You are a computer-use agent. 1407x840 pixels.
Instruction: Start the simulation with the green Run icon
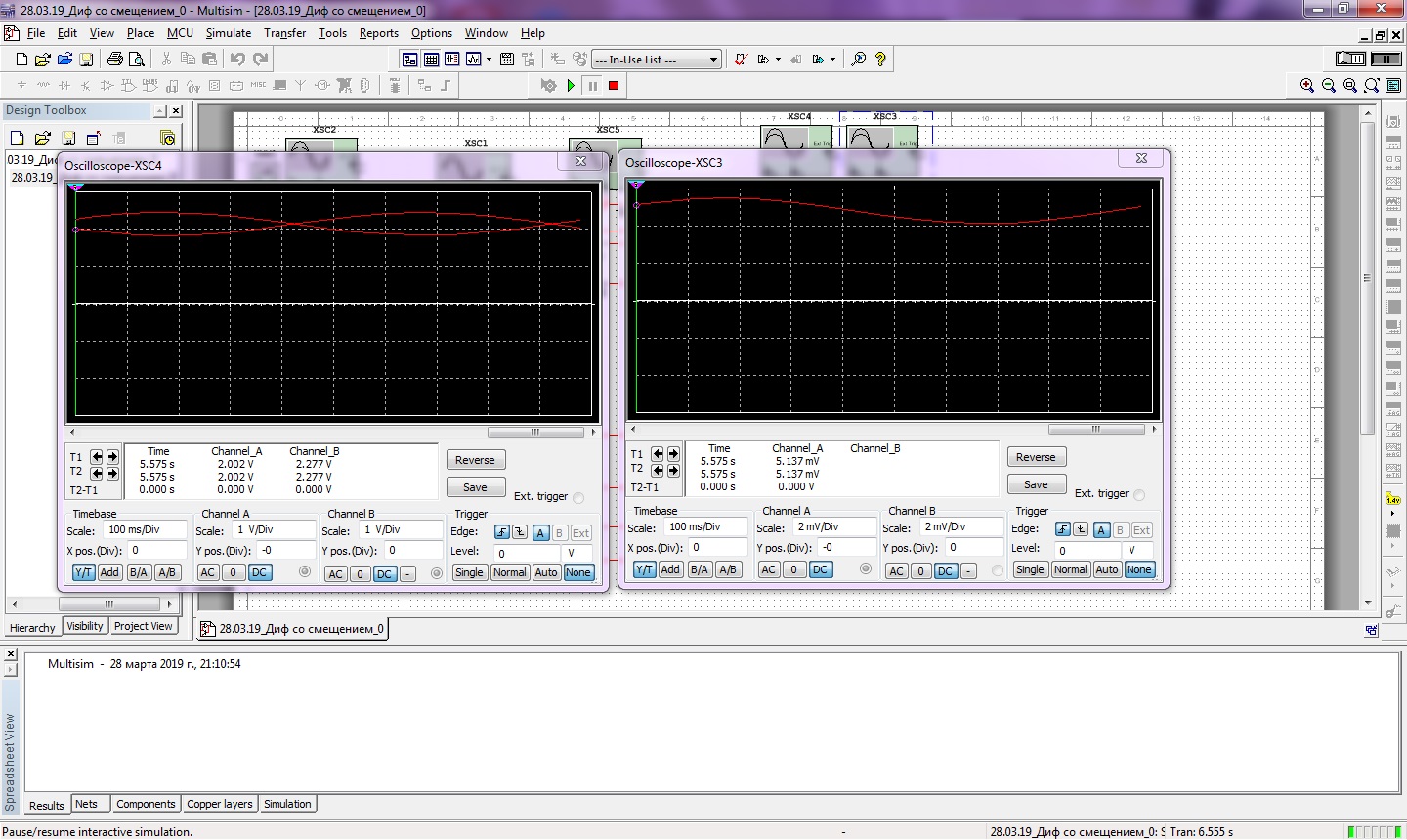(572, 86)
